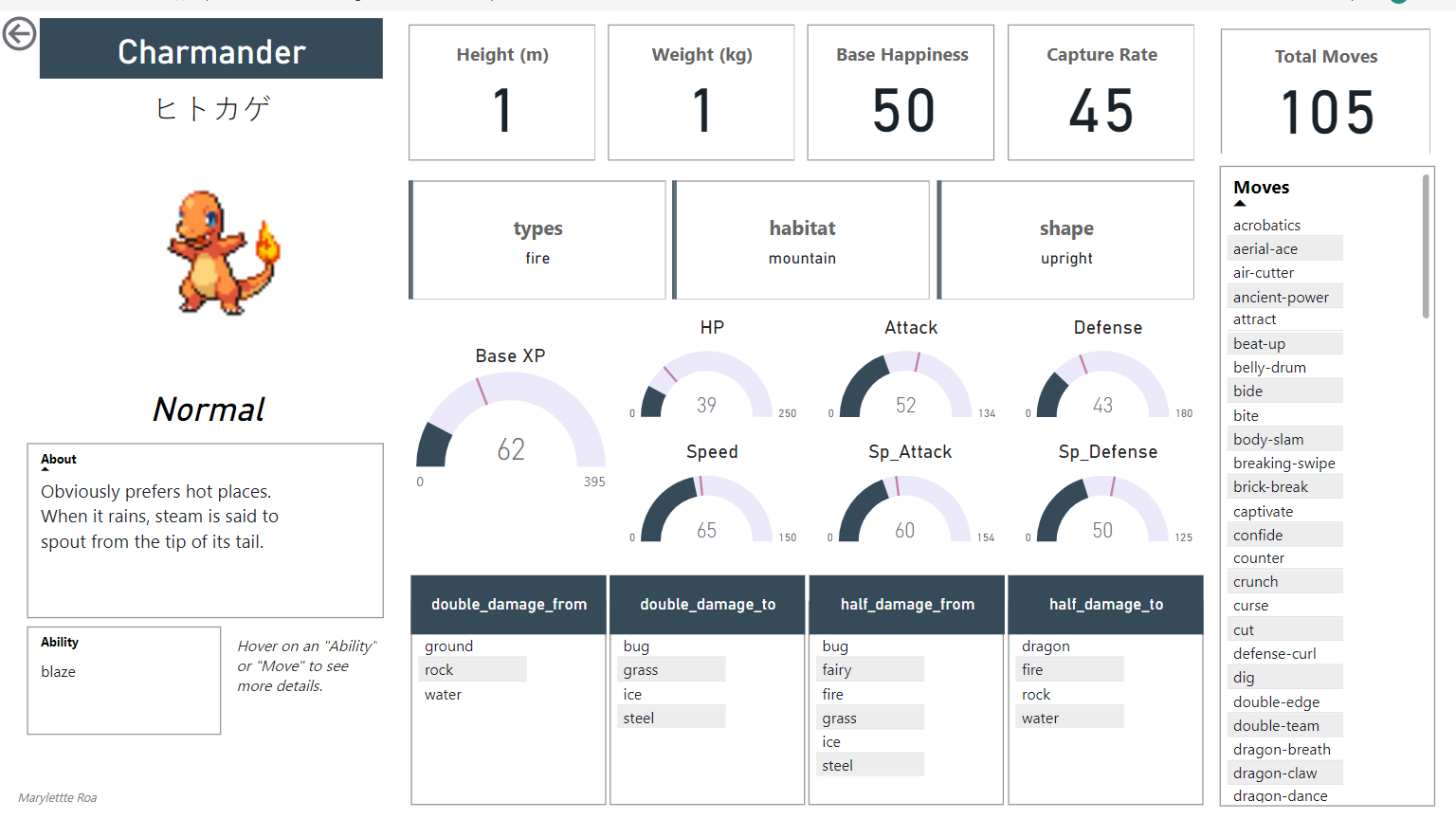Select fairy in half_damage_from table
Image resolution: width=1456 pixels, height=819 pixels.
(836, 670)
